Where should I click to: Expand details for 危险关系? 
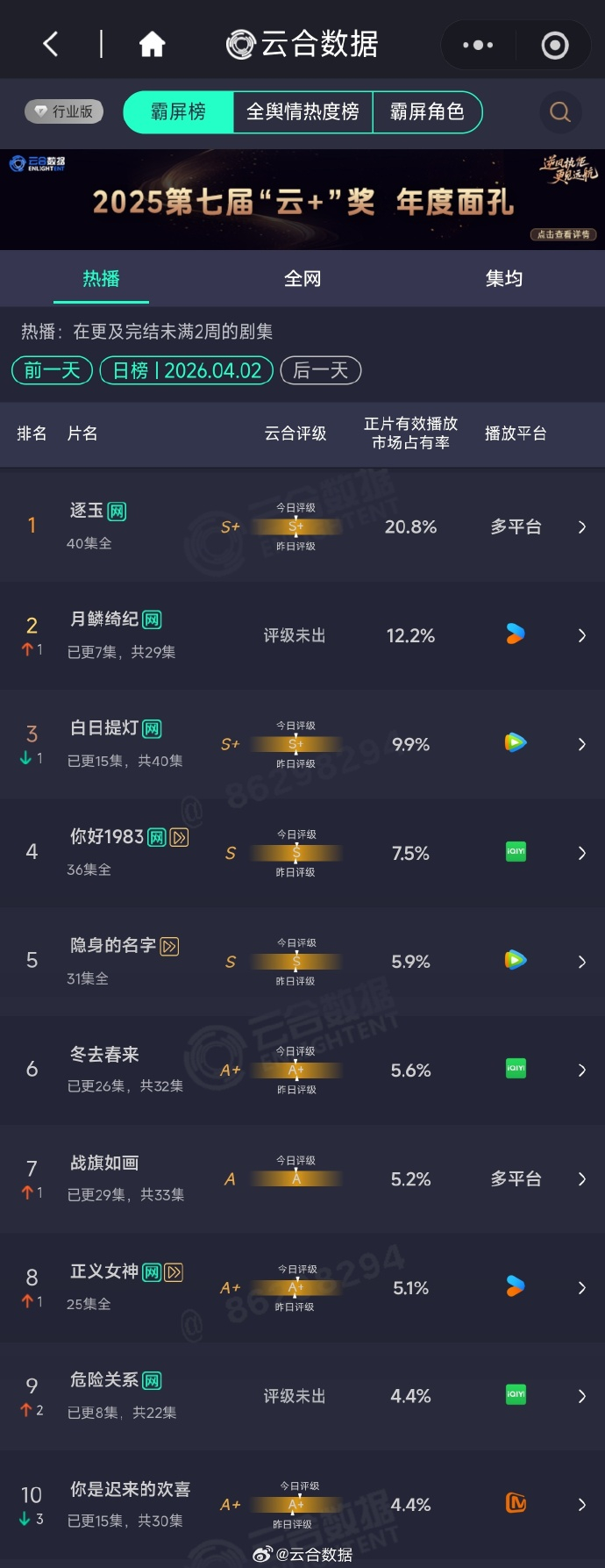581,1396
